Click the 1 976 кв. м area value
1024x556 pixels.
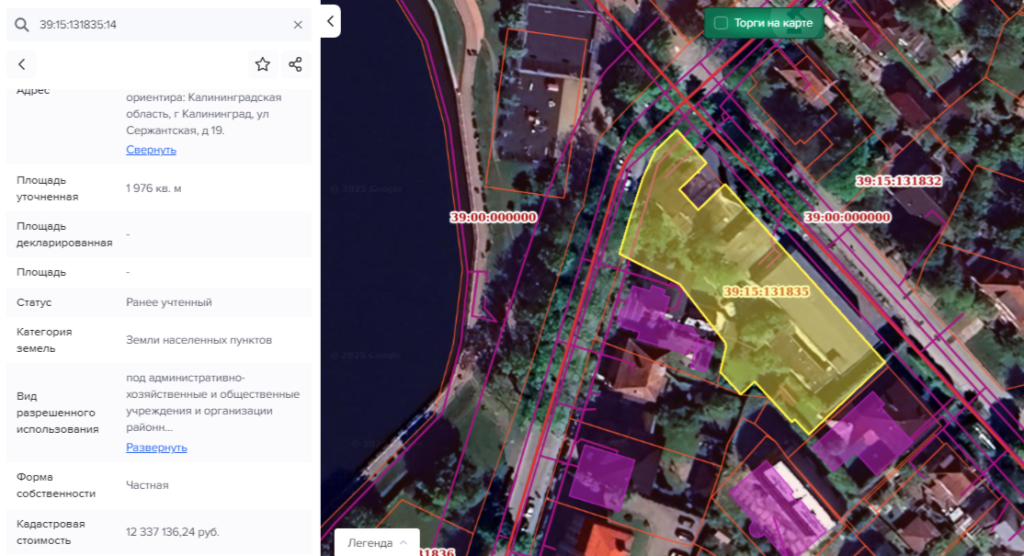(x=154, y=189)
